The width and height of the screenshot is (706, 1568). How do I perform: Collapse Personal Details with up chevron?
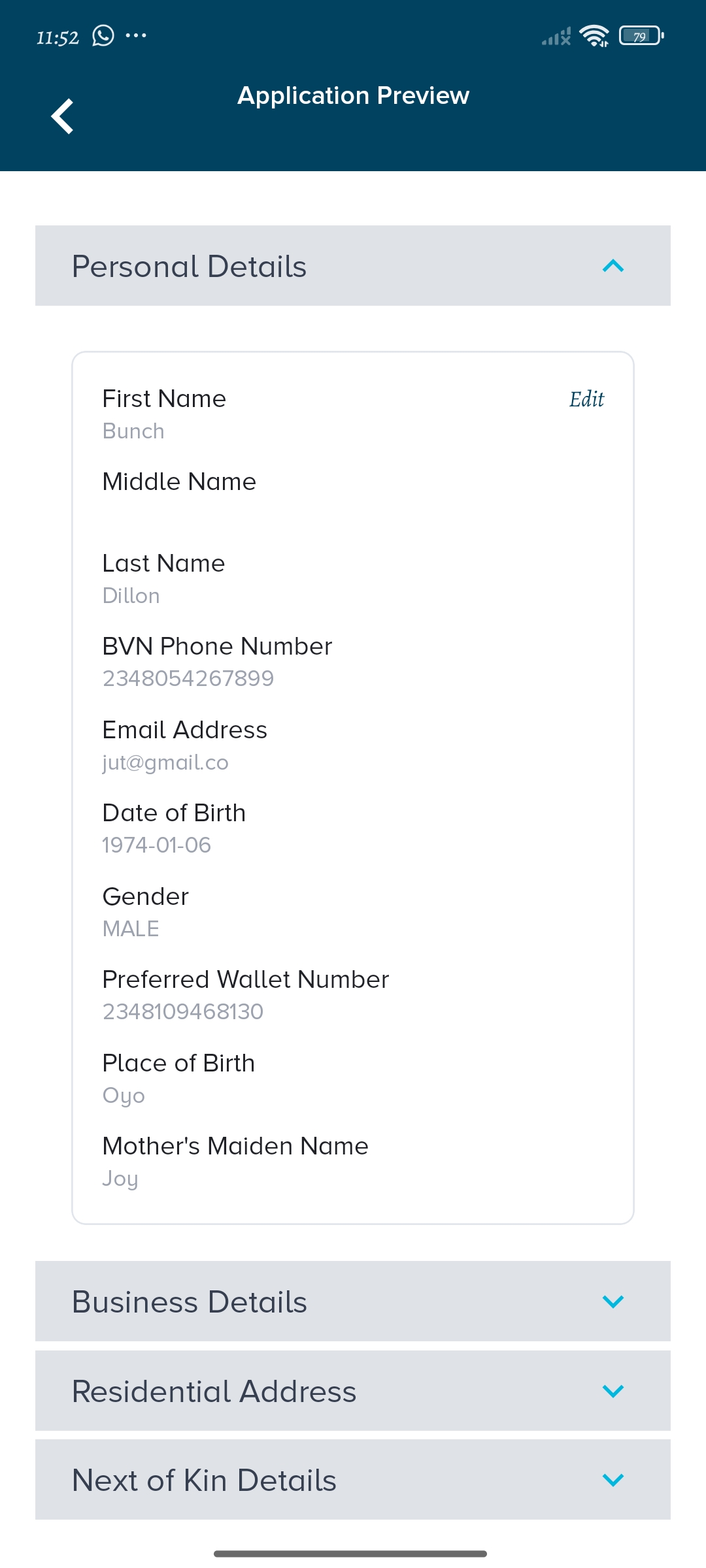[613, 266]
